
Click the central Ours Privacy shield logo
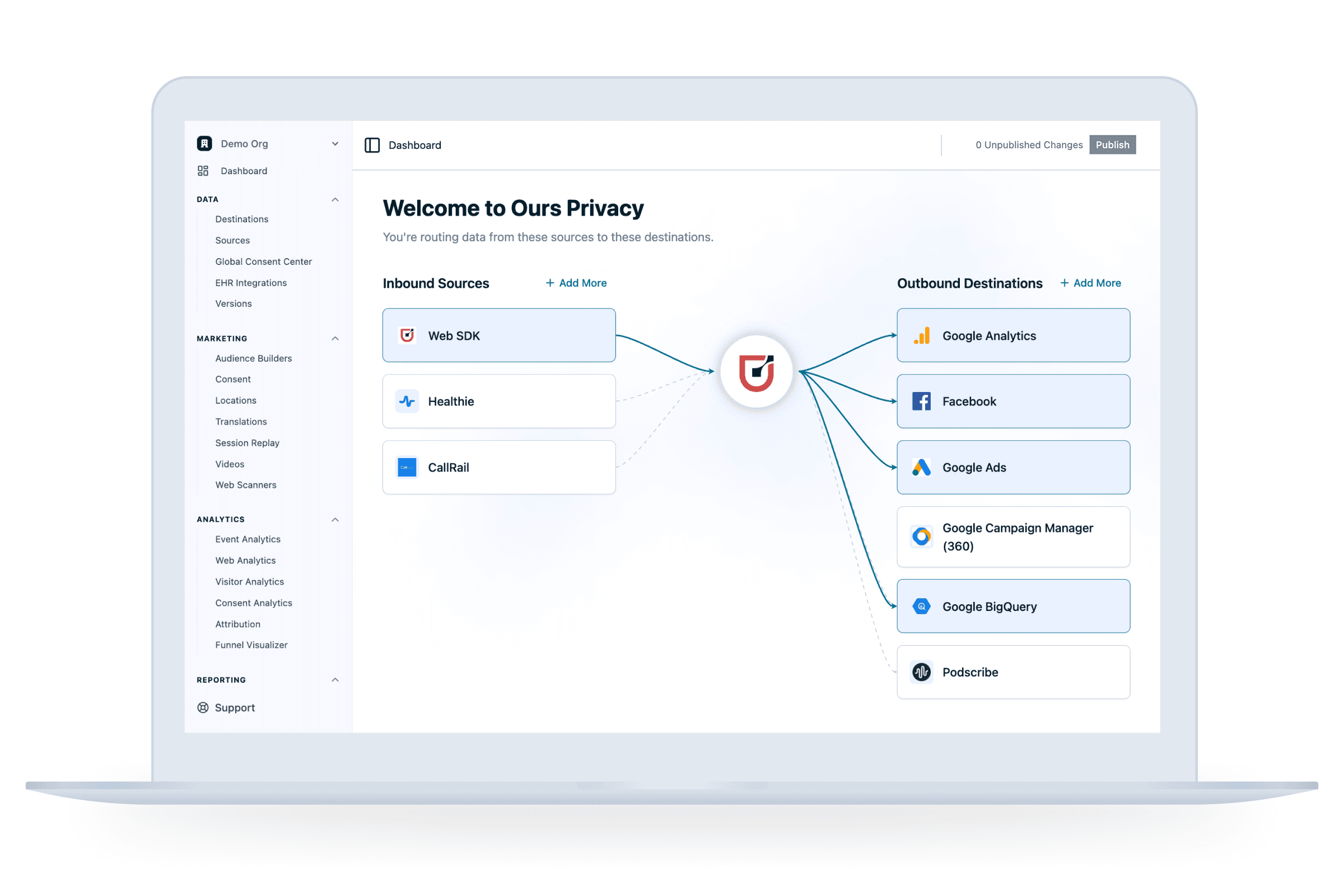(x=756, y=372)
